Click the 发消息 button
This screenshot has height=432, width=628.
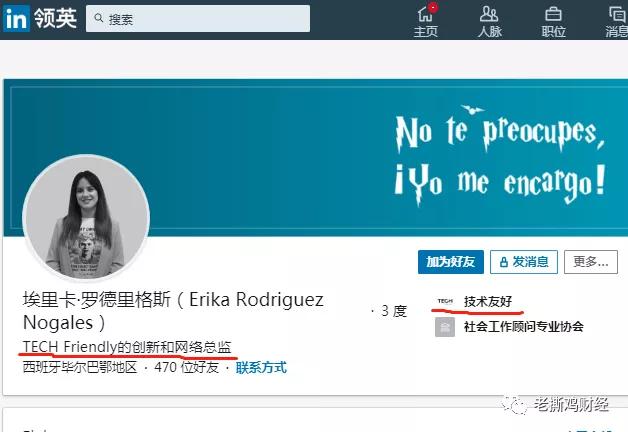coord(524,262)
